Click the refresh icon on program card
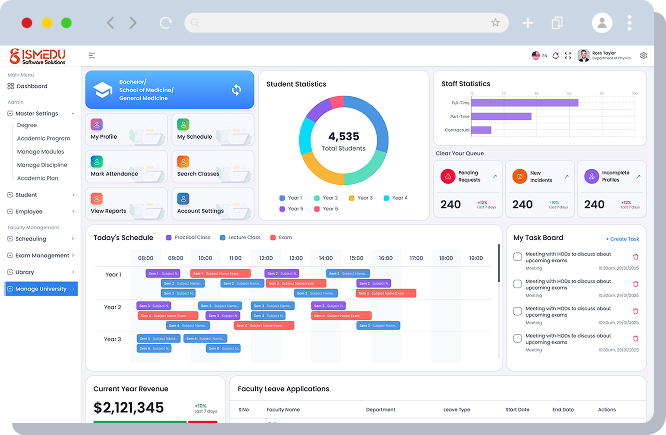 tap(237, 90)
